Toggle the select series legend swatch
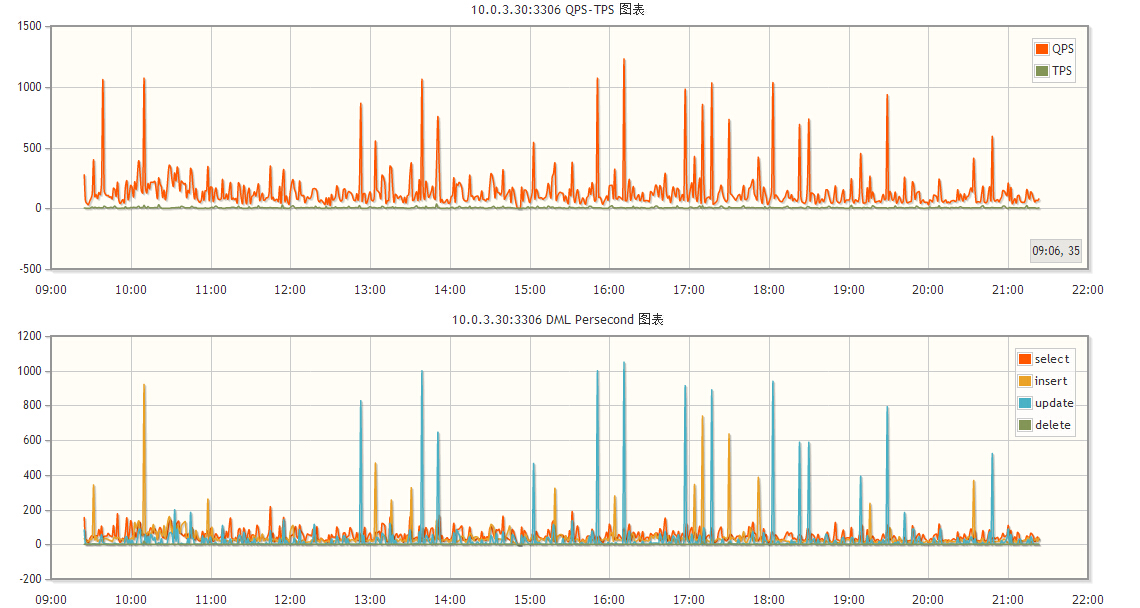 coord(1025,359)
